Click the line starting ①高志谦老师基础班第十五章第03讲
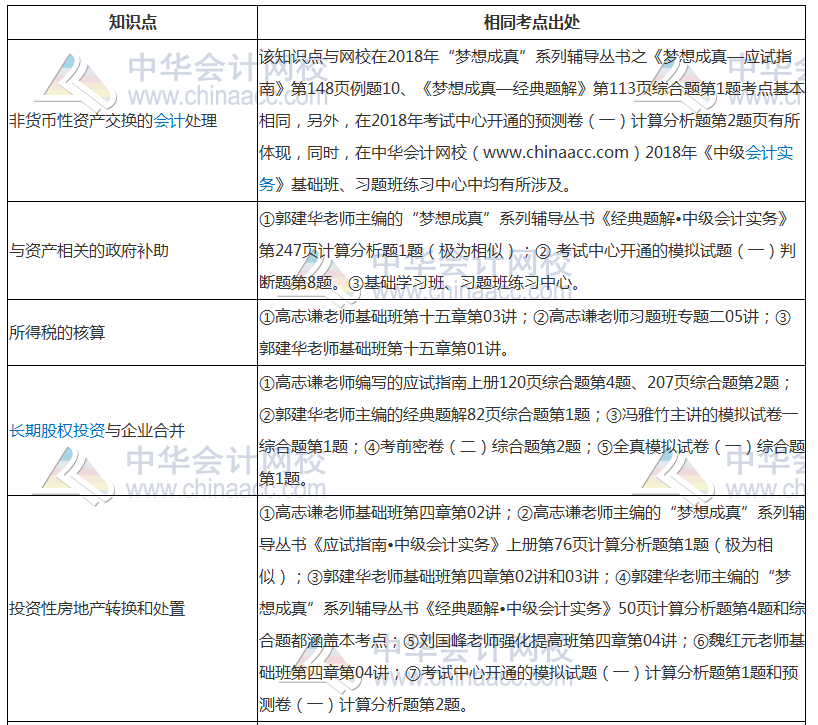The width and height of the screenshot is (818, 725). coord(525,317)
